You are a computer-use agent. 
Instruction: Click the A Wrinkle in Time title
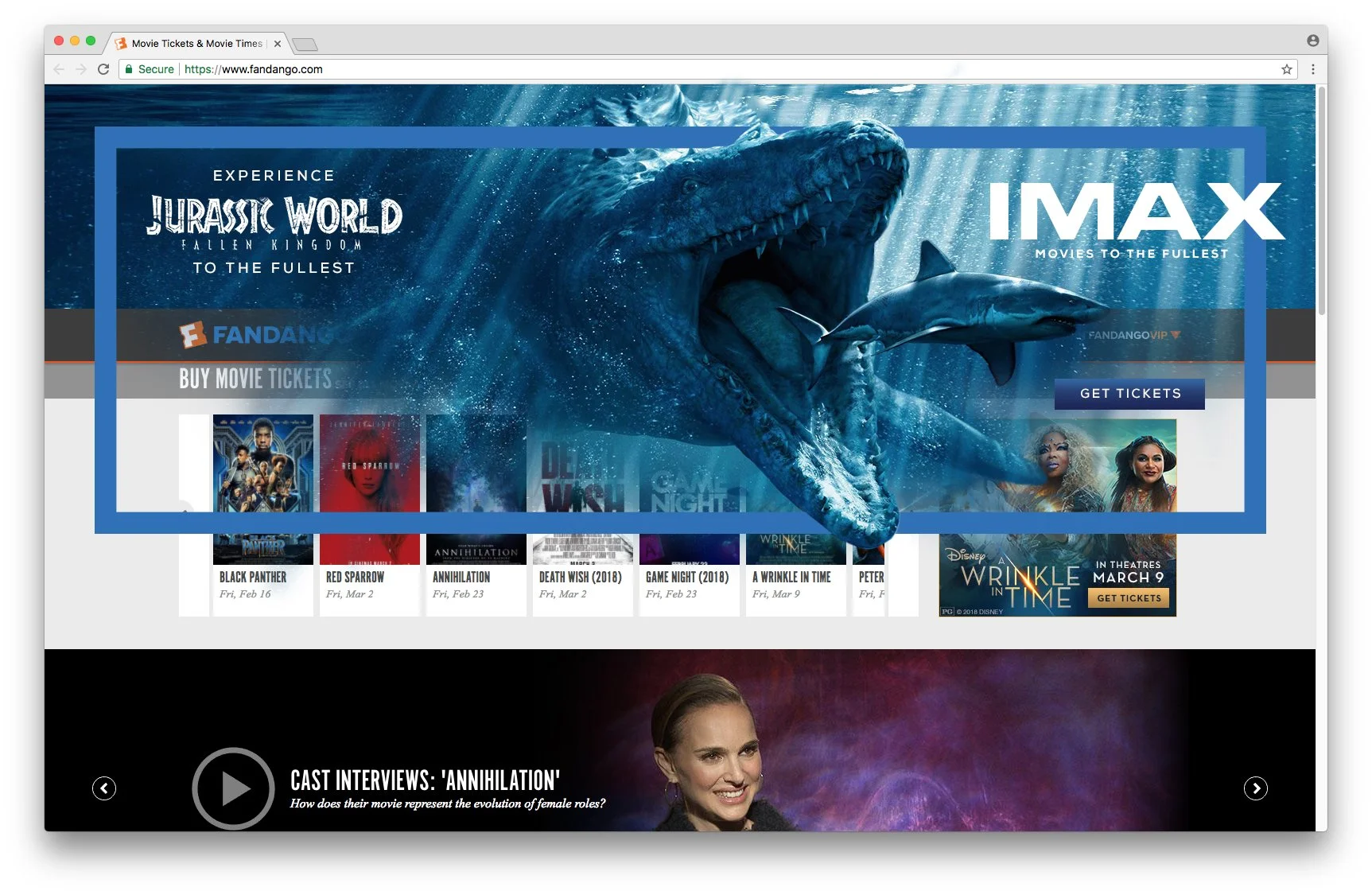point(791,578)
